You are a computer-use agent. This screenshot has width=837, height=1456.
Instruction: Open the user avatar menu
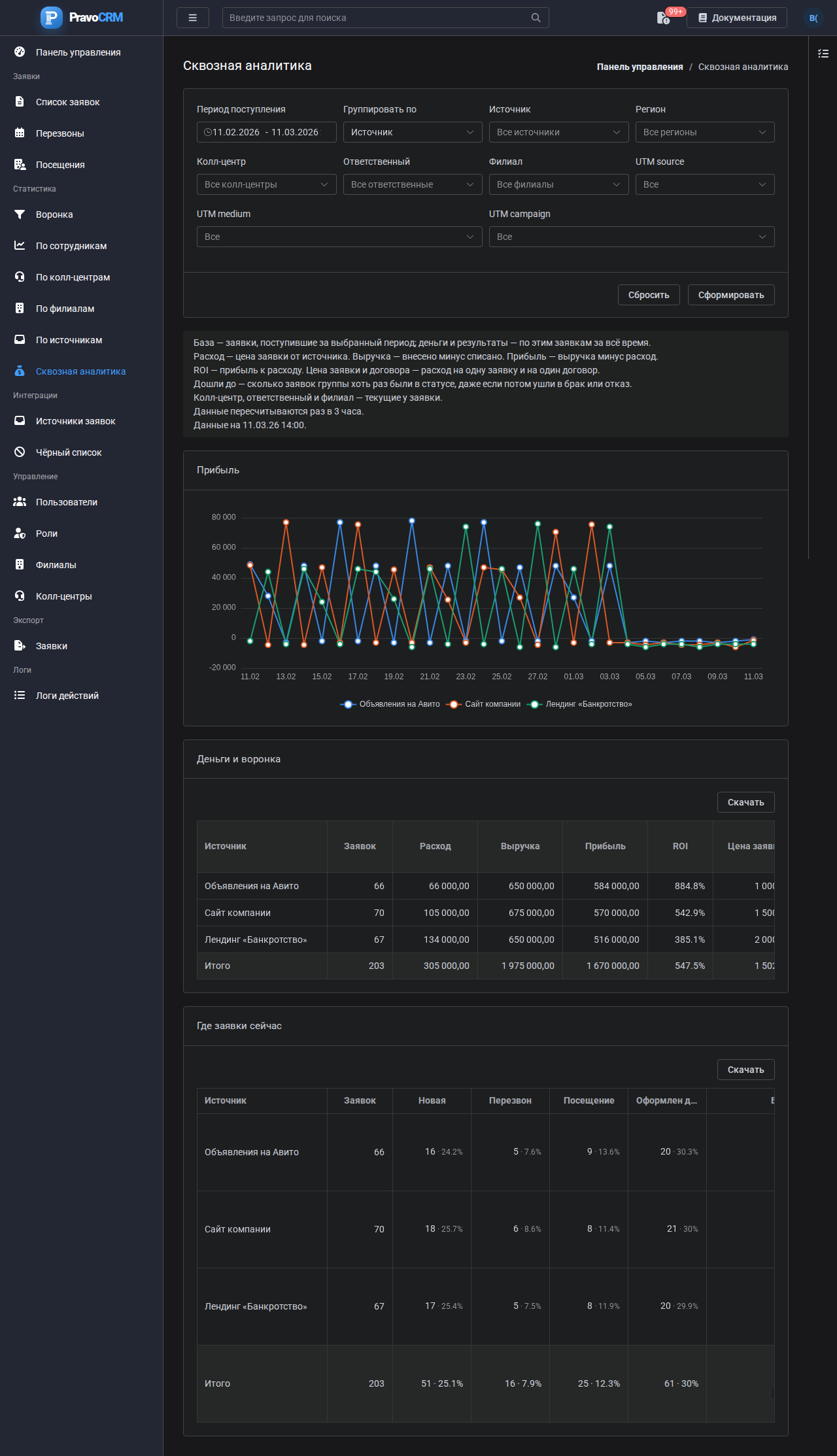813,18
